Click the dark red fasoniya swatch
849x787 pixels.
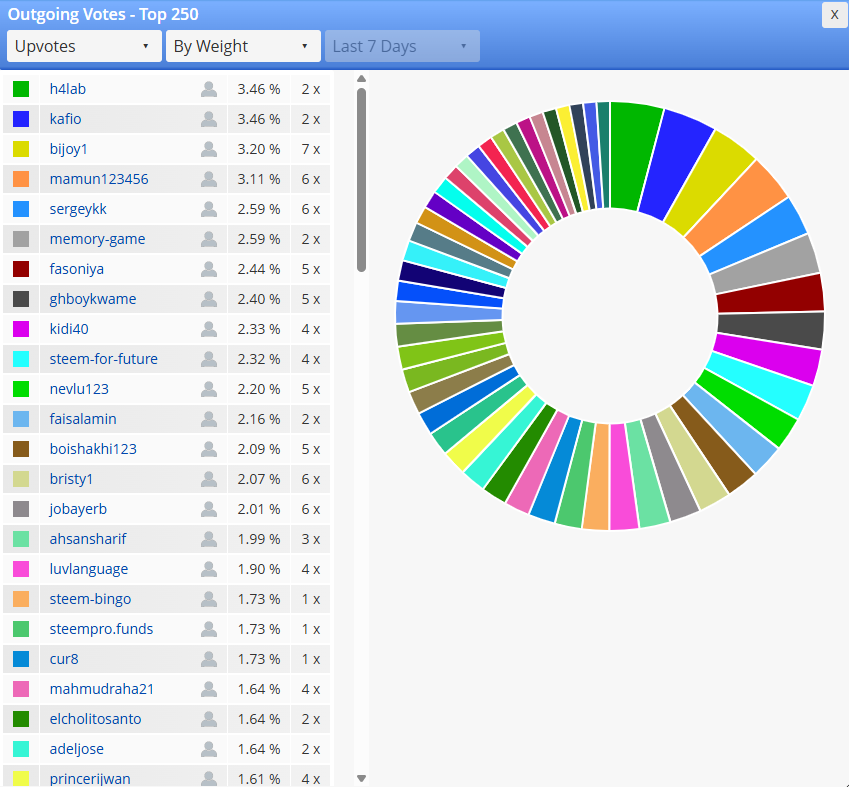[x=21, y=269]
